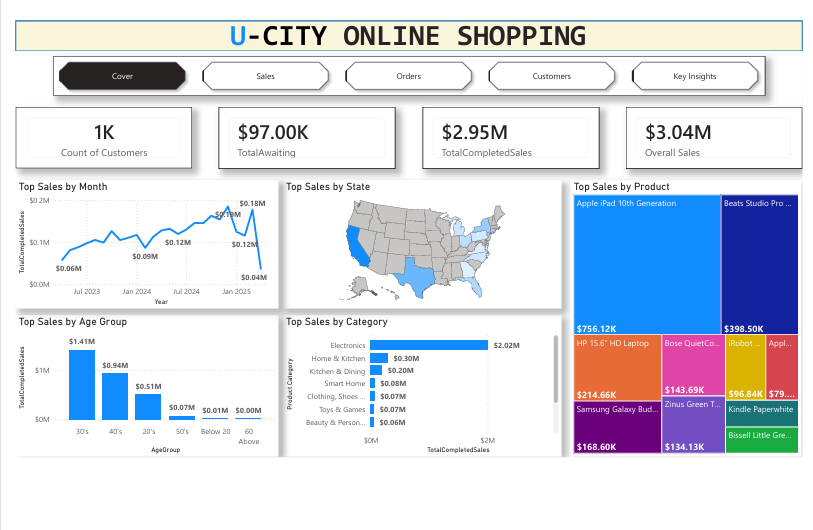Image resolution: width=813 pixels, height=530 pixels.
Task: Select the Count of Customers card
Action: (104, 137)
